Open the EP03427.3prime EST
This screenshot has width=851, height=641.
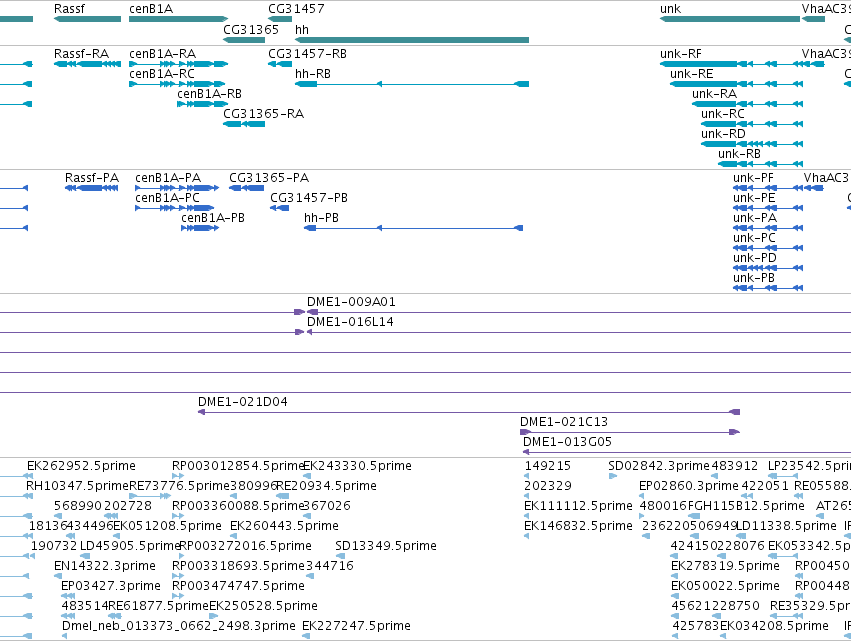pos(68,596)
